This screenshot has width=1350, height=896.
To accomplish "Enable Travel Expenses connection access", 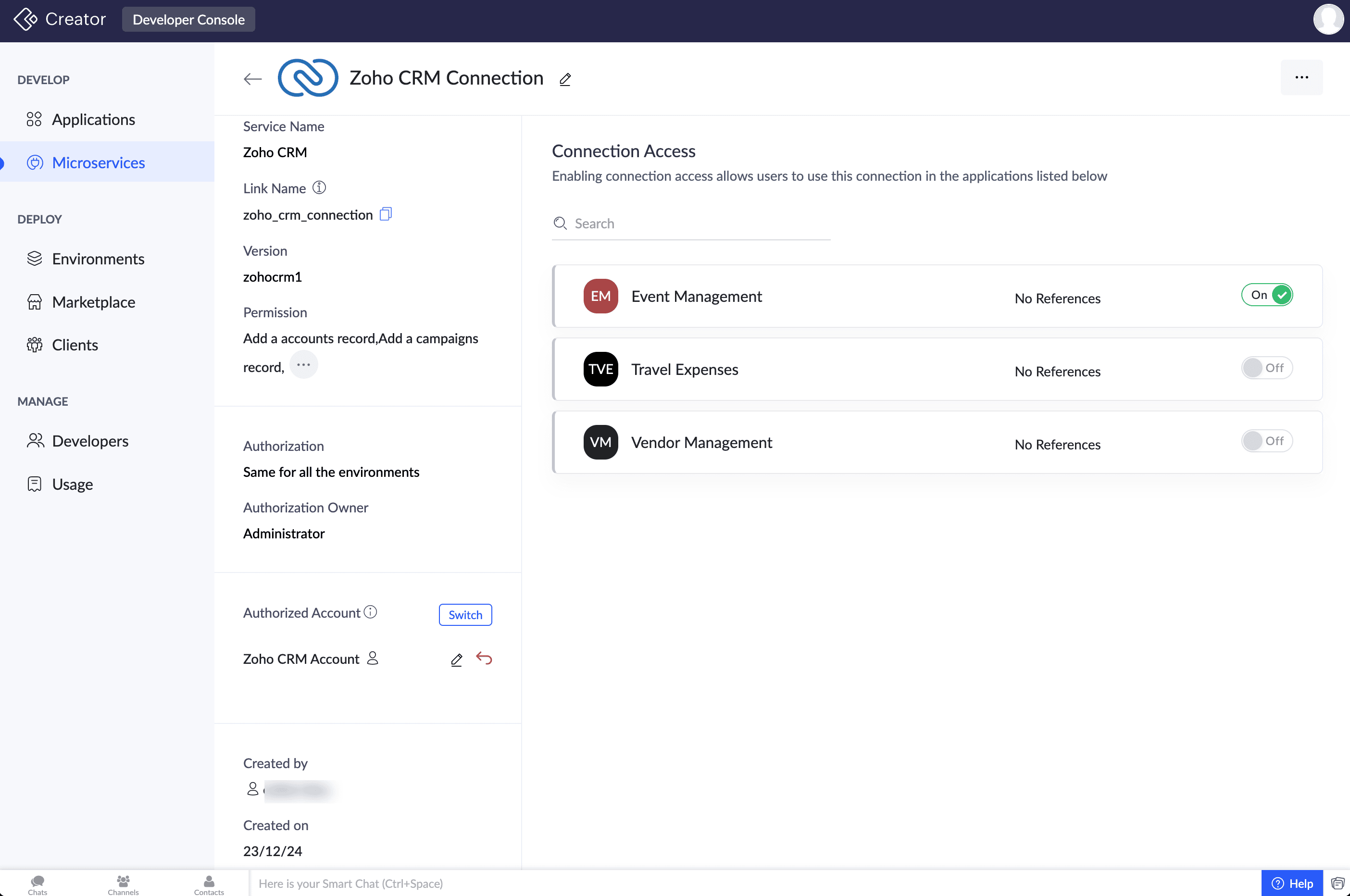I will coord(1266,368).
